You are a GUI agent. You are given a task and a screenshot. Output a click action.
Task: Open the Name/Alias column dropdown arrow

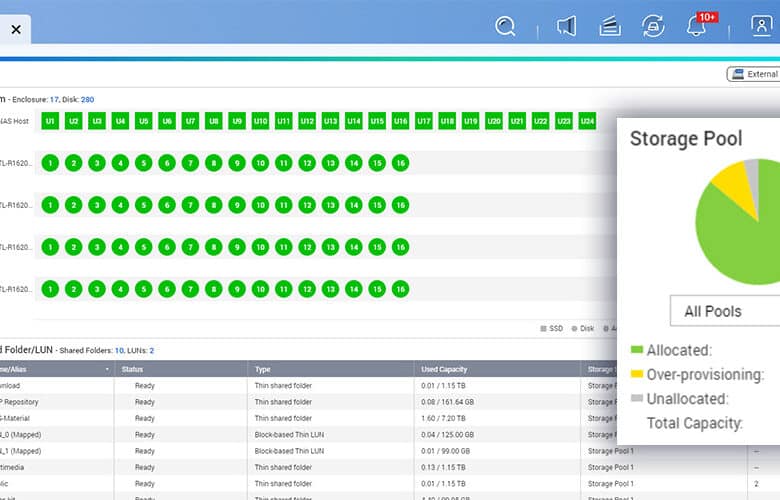click(x=107, y=369)
